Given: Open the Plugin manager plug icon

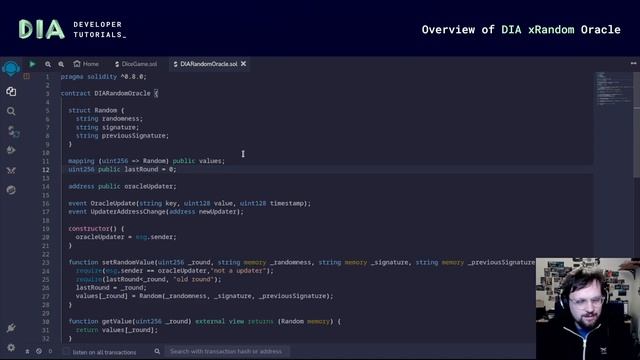Looking at the screenshot, I should click(x=11, y=328).
